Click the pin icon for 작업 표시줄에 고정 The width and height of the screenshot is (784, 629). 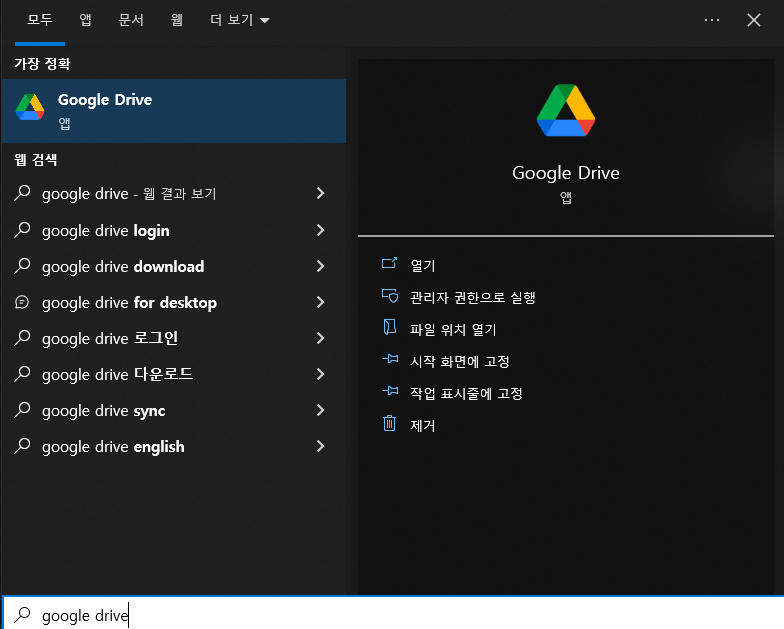coord(390,391)
